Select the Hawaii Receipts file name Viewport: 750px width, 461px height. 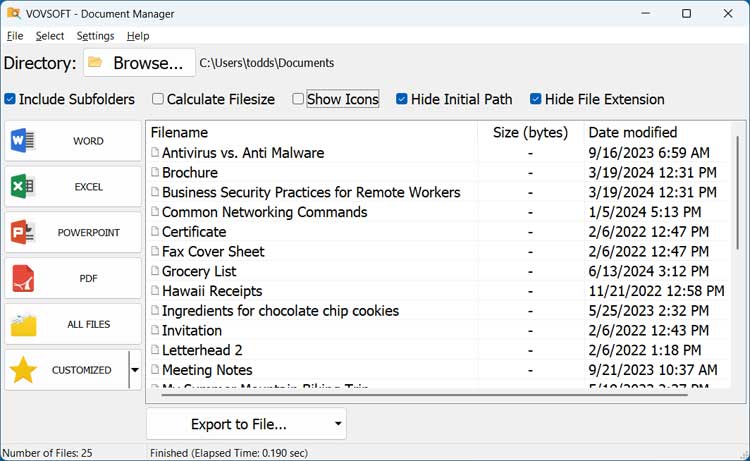pyautogui.click(x=212, y=291)
